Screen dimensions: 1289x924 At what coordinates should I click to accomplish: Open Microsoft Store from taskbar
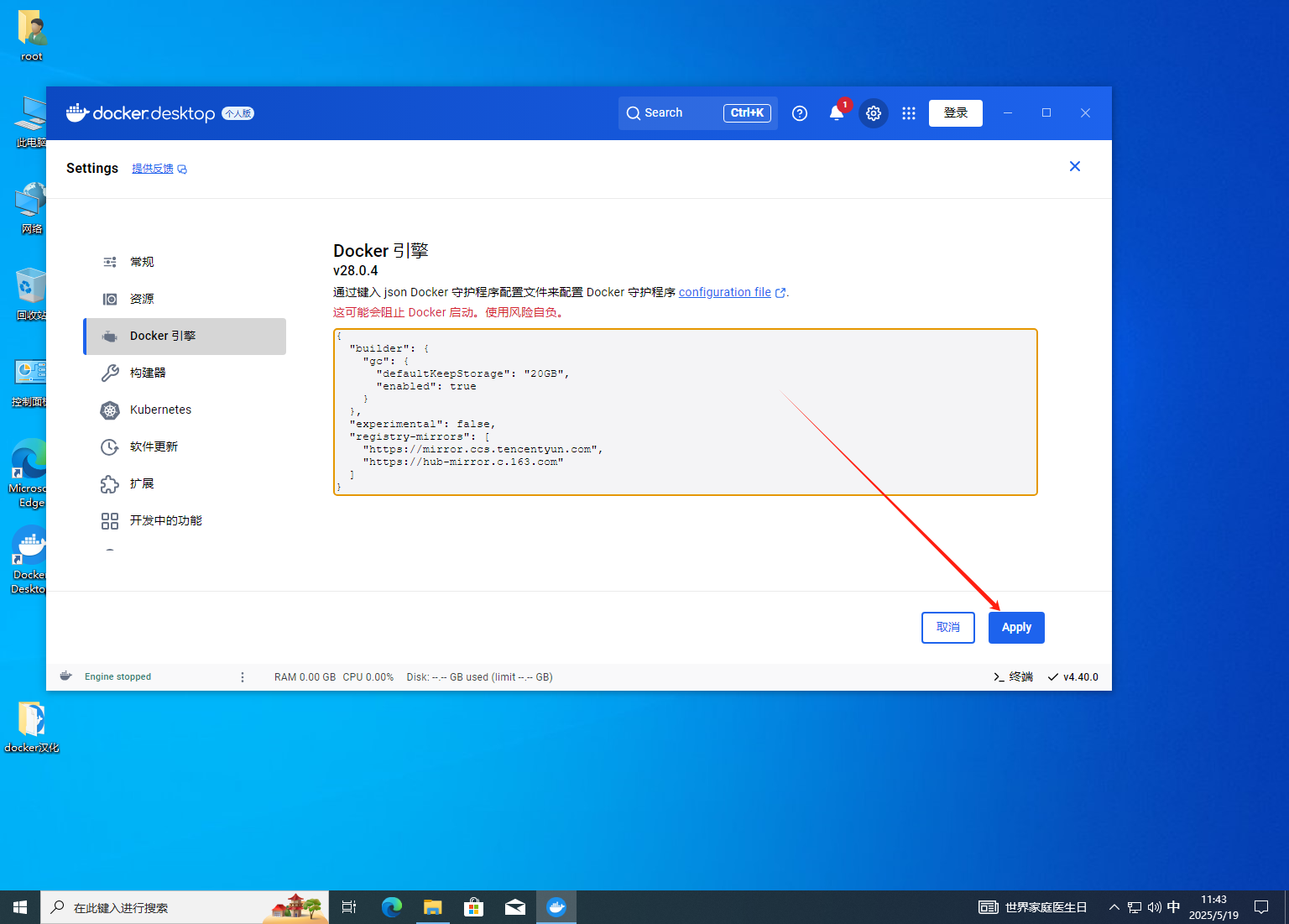(473, 907)
